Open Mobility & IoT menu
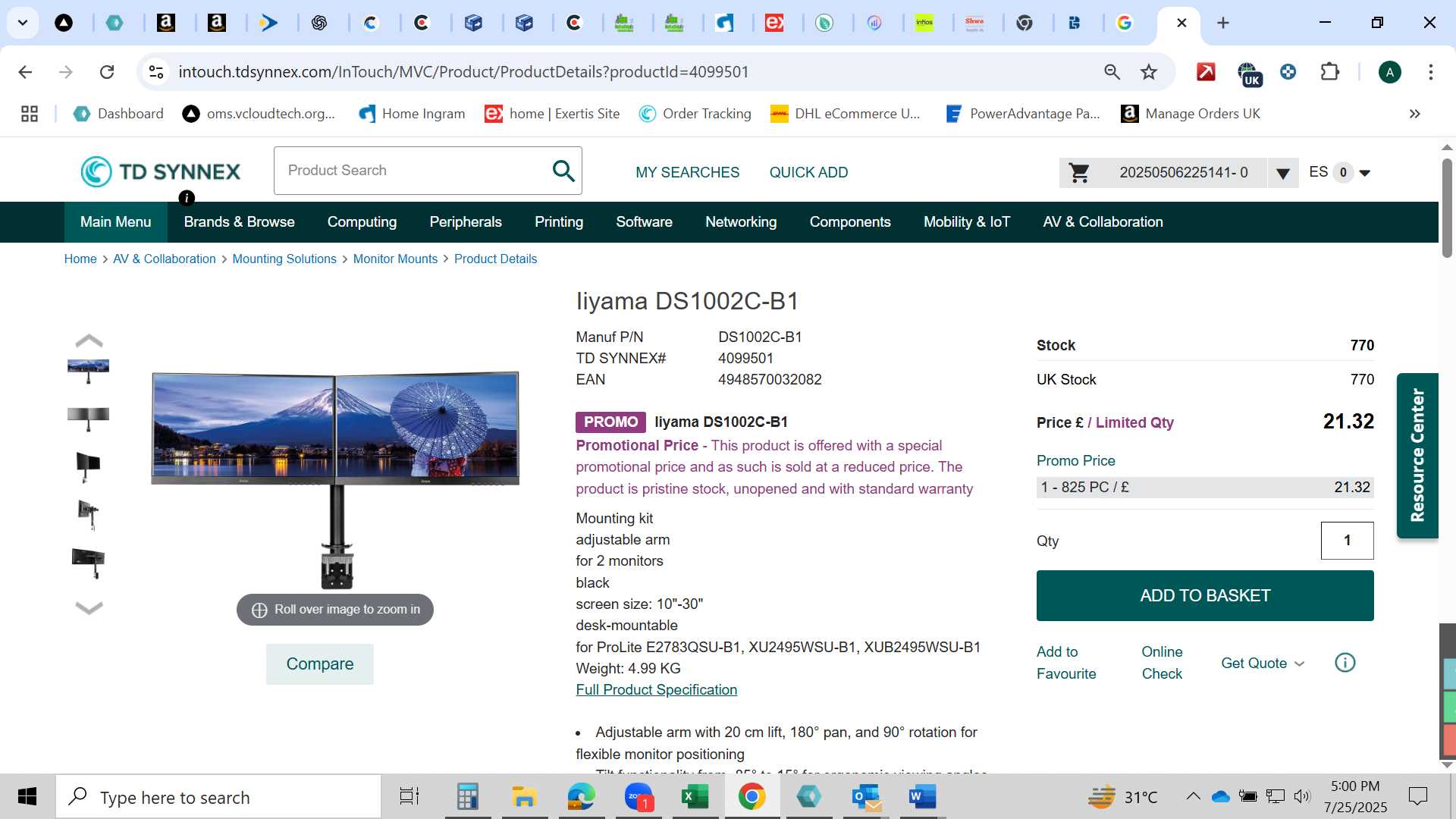The width and height of the screenshot is (1456, 819). coord(967,222)
